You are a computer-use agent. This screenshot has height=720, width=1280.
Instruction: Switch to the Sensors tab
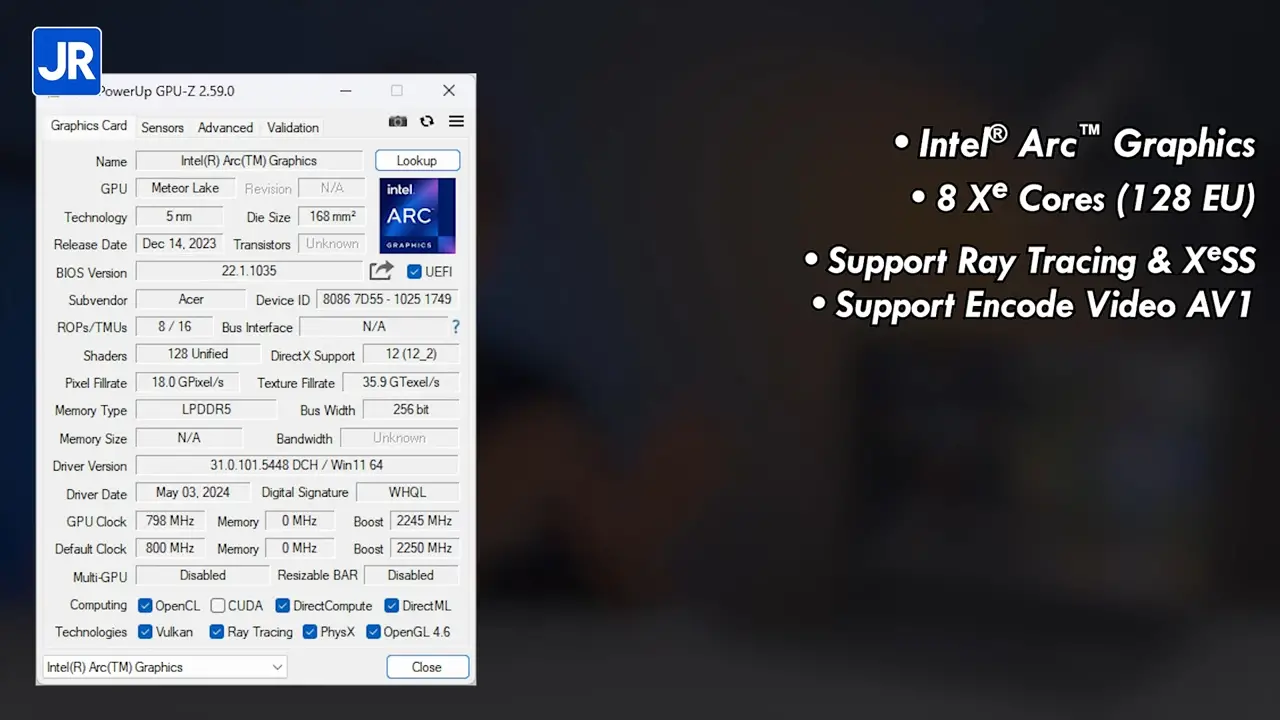pos(162,128)
